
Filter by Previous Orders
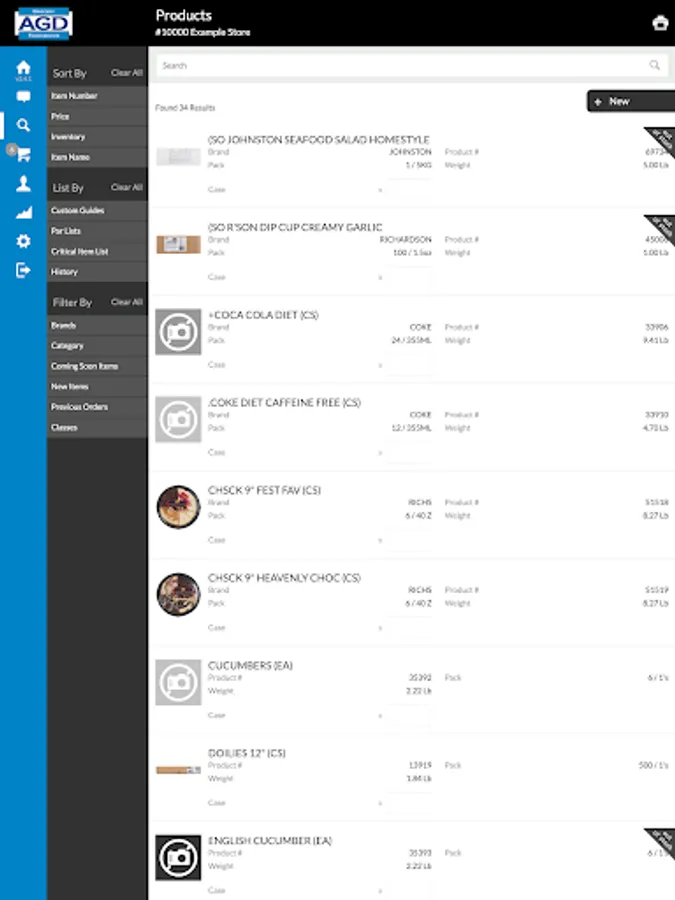click(97, 407)
